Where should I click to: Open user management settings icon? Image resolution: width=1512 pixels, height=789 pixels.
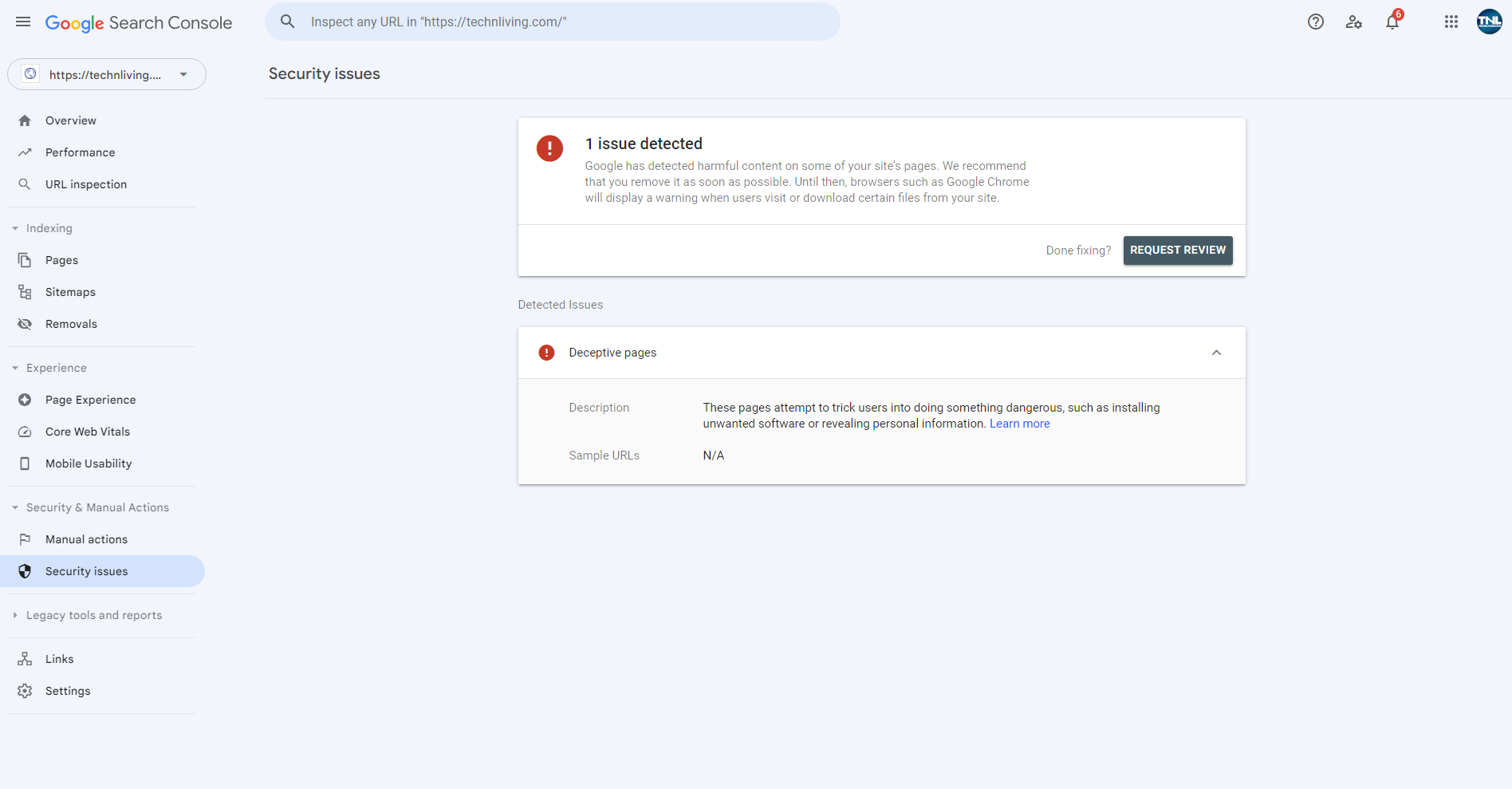1354,22
